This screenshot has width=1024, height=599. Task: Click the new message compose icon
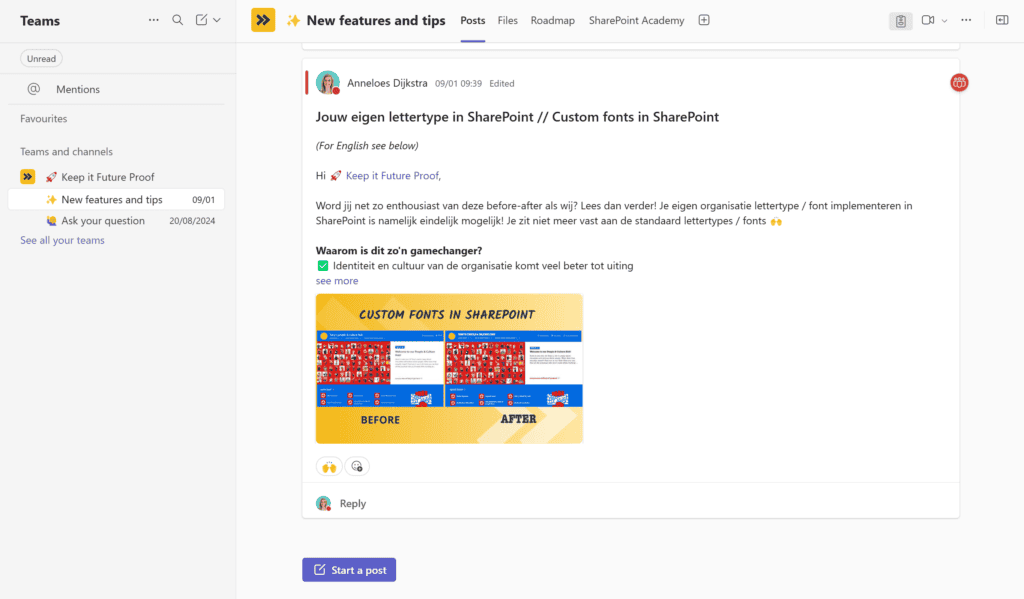(x=201, y=20)
